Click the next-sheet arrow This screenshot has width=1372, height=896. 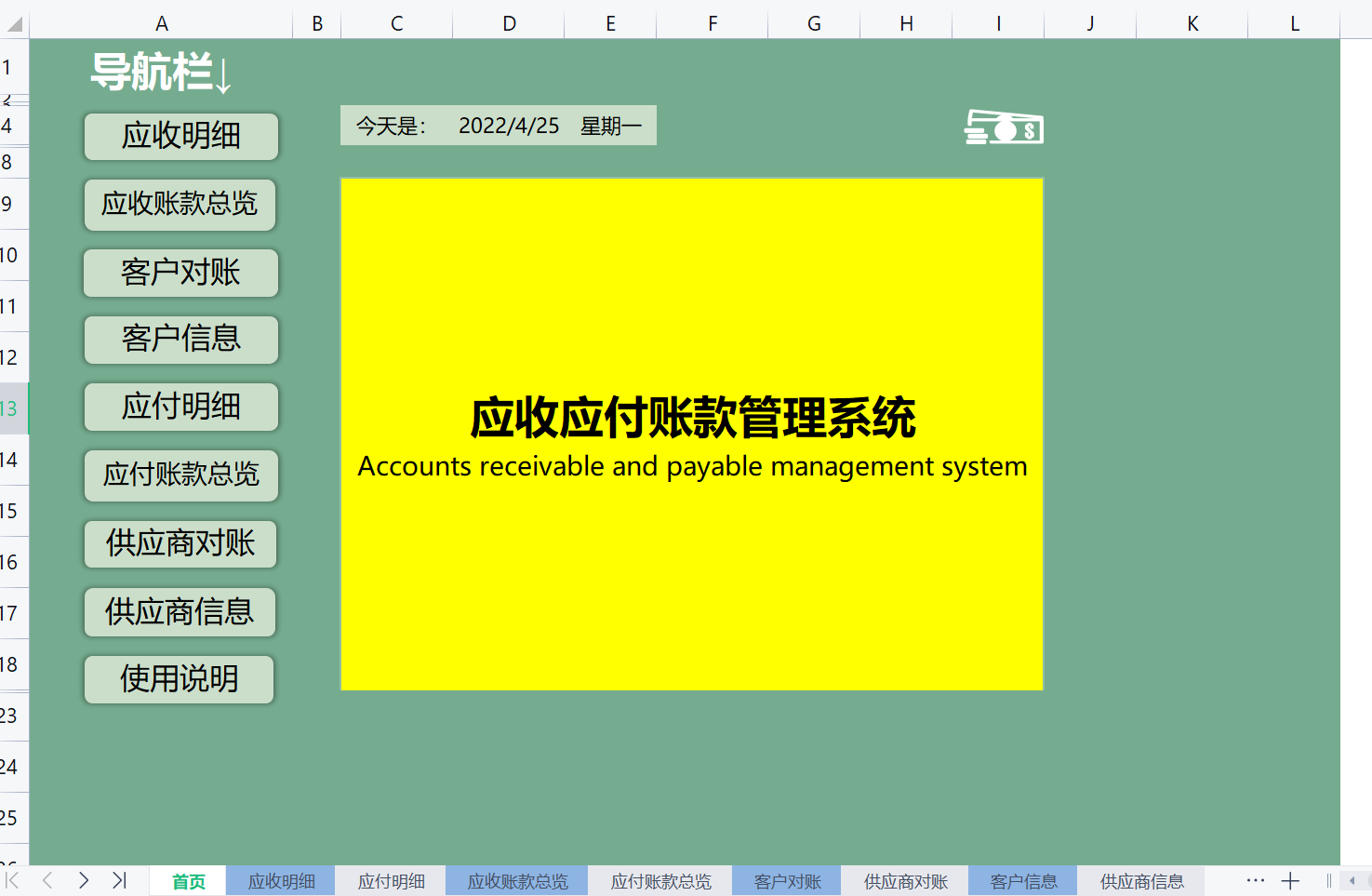click(x=84, y=880)
